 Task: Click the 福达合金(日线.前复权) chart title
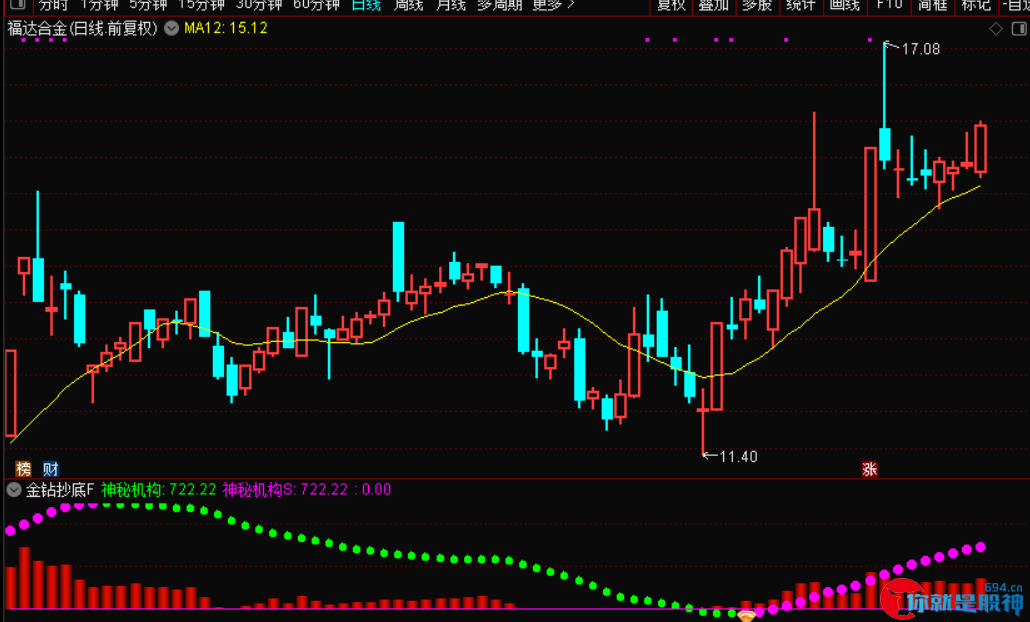83,28
